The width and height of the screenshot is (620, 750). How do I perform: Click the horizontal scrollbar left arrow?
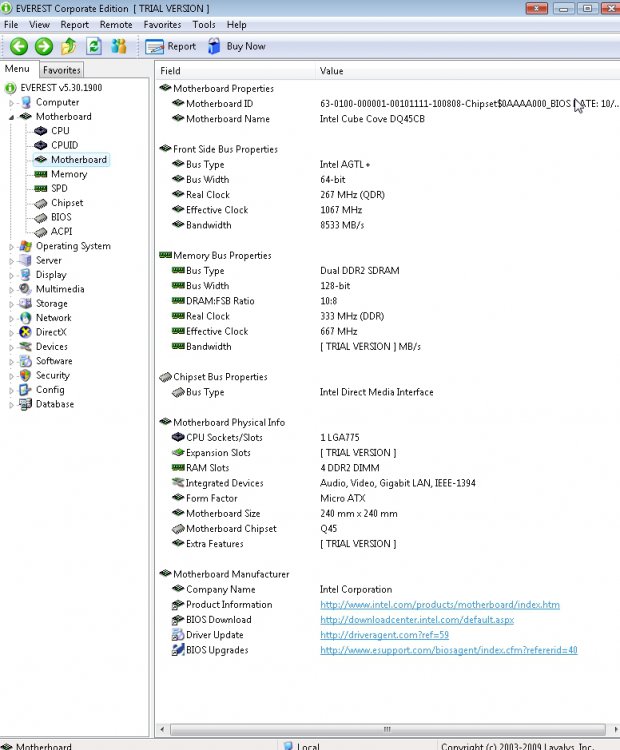tap(163, 729)
